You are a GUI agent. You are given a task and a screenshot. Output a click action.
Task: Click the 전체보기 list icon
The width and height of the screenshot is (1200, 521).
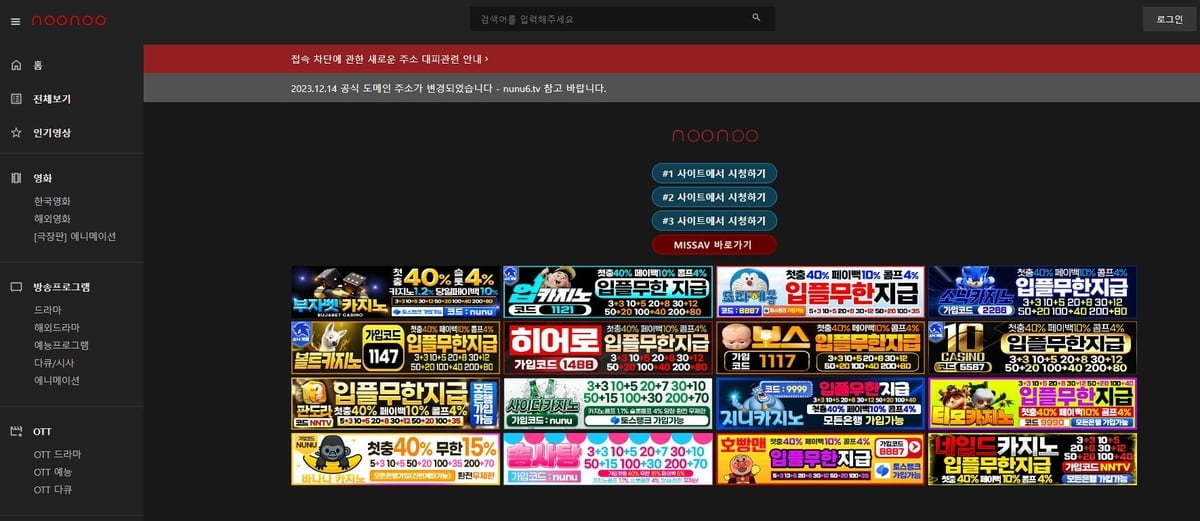(x=15, y=99)
